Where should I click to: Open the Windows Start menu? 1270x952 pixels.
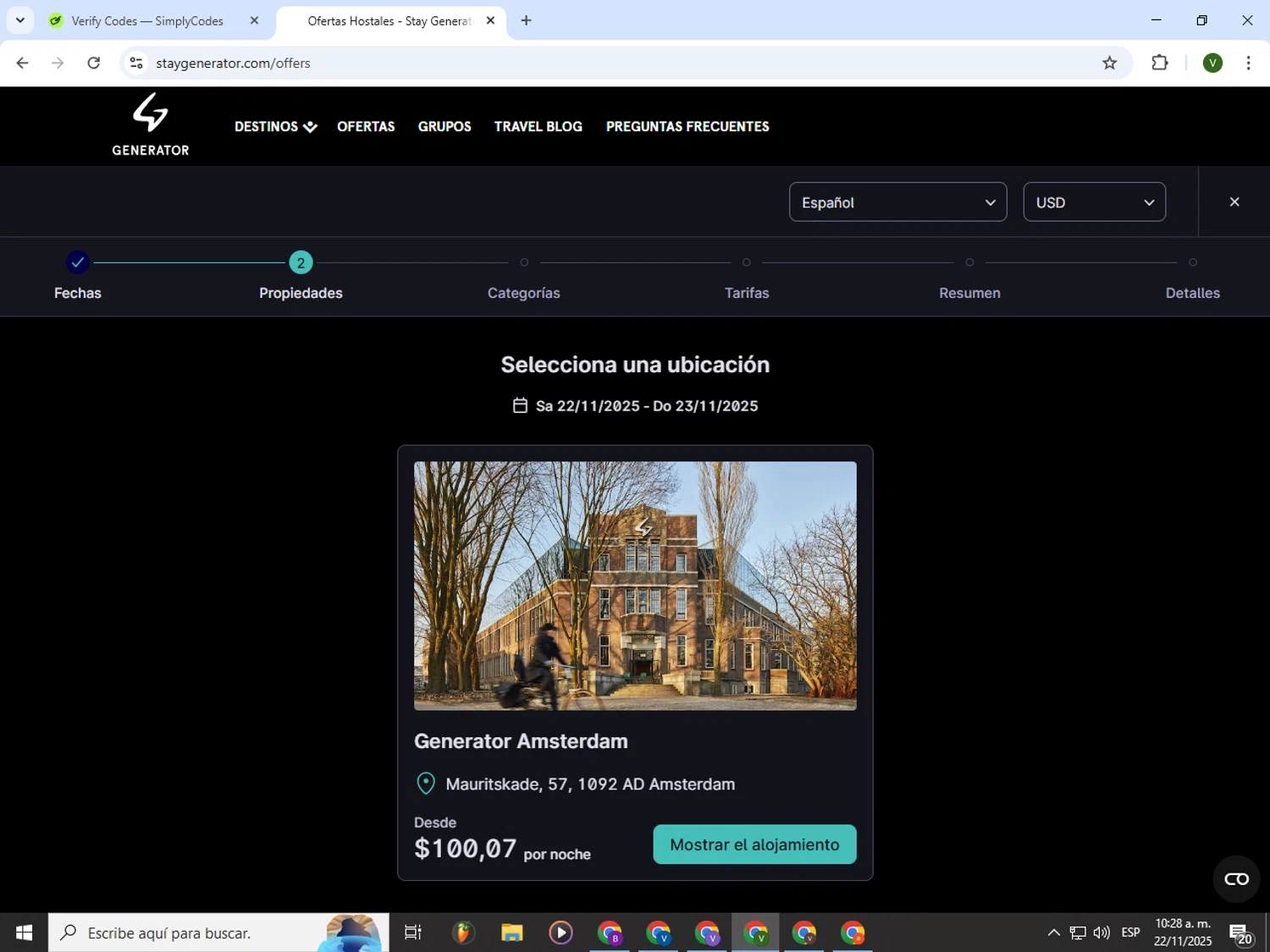24,933
